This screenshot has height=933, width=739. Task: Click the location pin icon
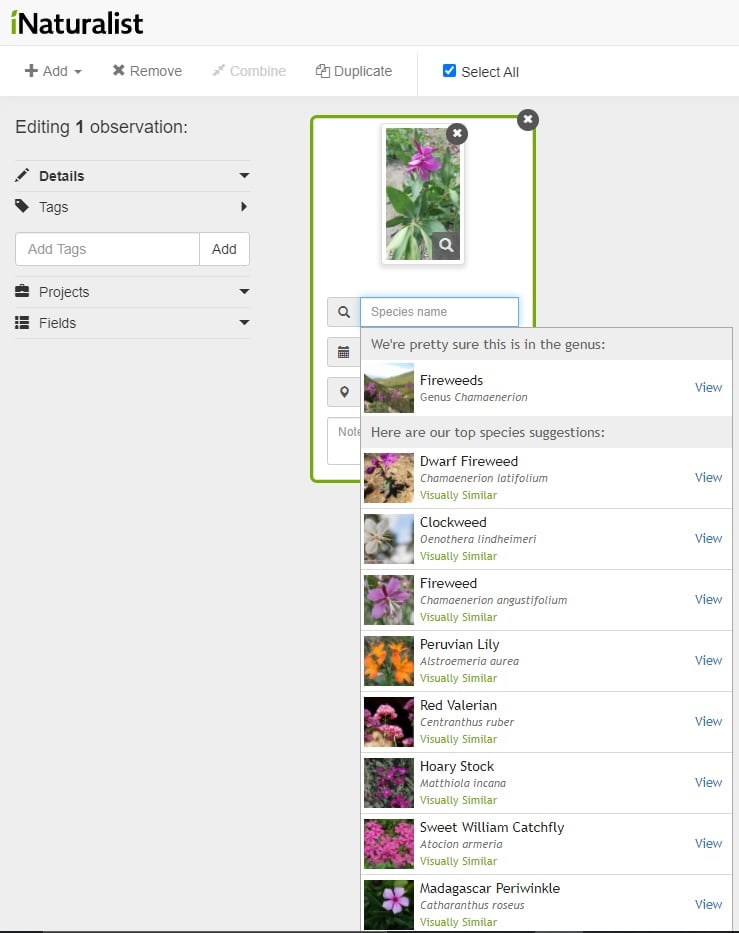point(344,392)
